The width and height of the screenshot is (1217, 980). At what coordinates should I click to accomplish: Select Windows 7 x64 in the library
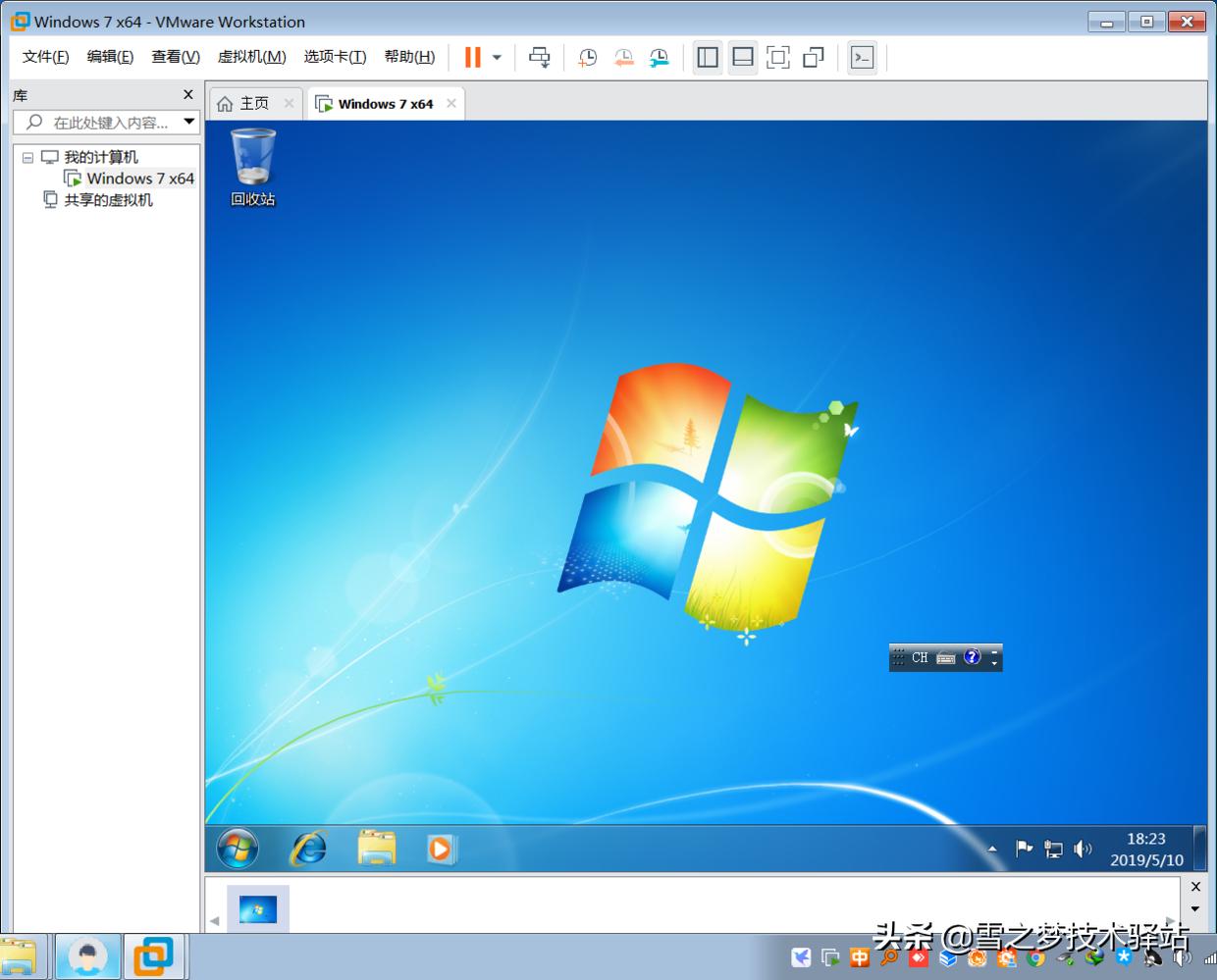tap(139, 179)
